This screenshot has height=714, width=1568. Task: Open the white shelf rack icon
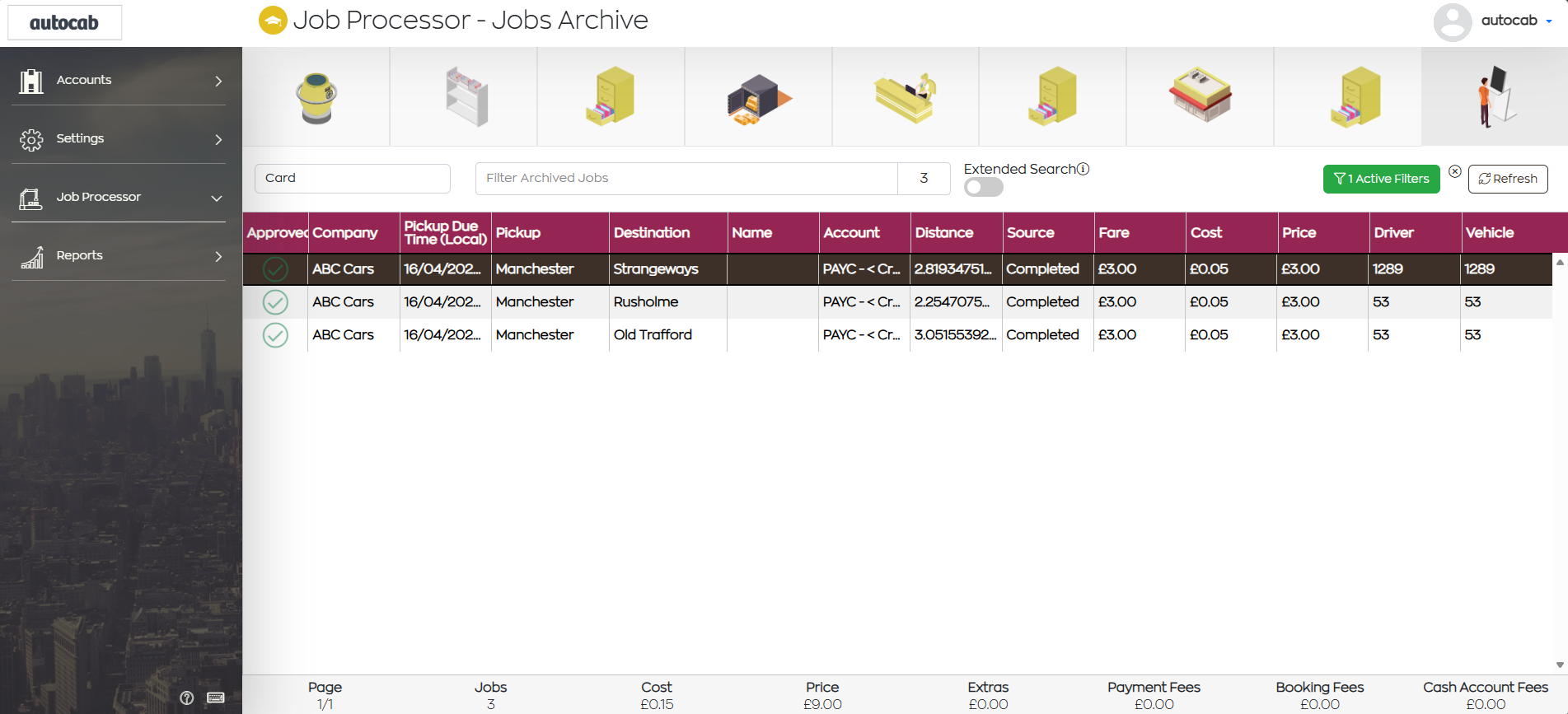pos(466,97)
